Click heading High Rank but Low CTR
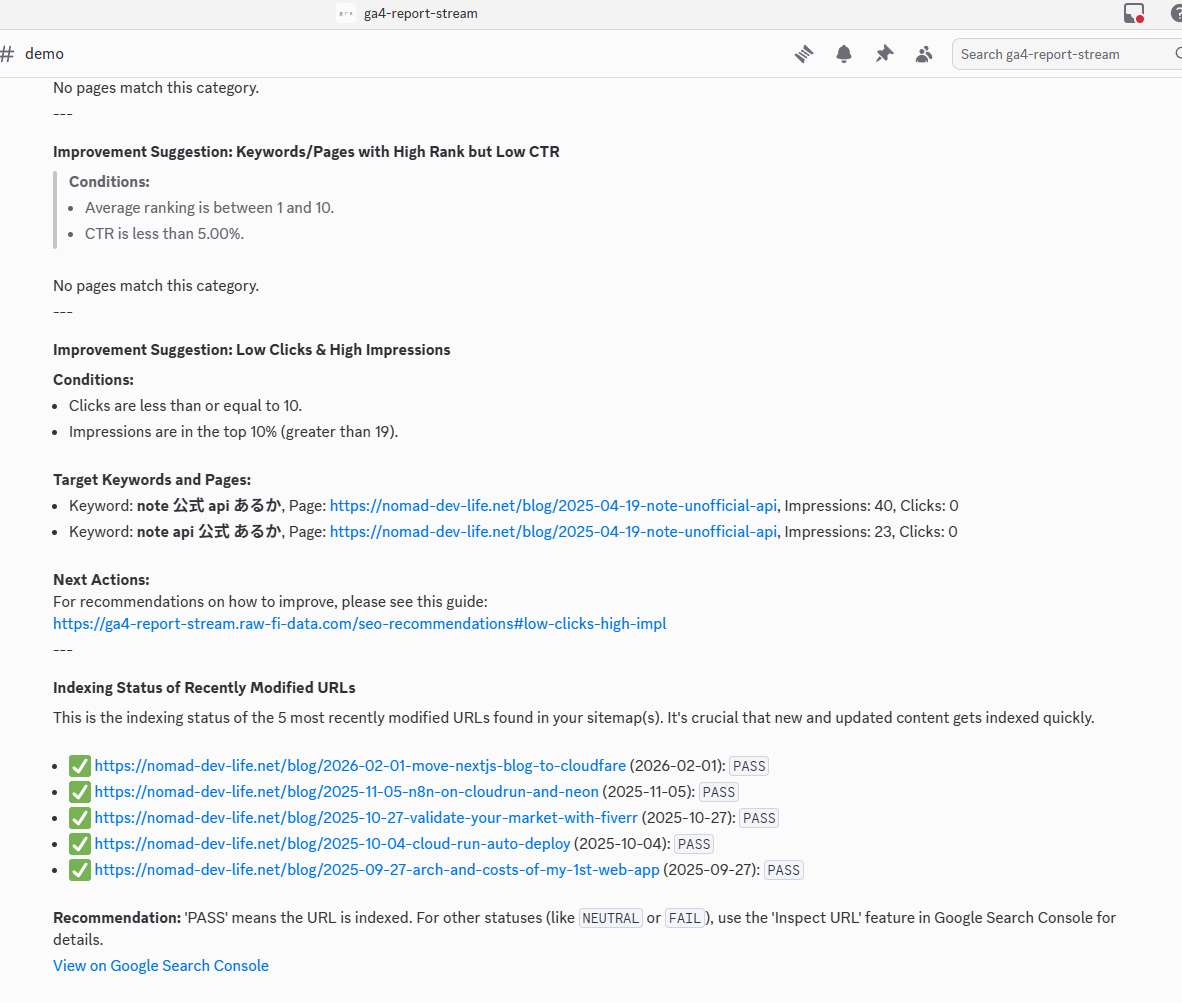Image resolution: width=1182 pixels, height=1003 pixels. click(x=306, y=151)
